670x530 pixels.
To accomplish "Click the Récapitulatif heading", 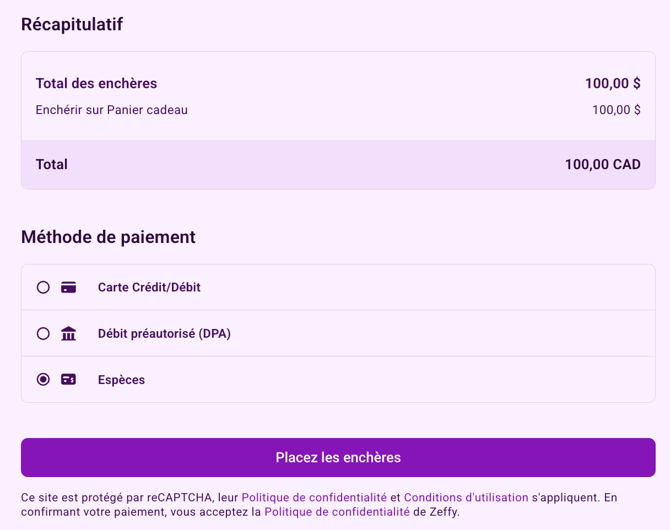I will click(x=72, y=25).
